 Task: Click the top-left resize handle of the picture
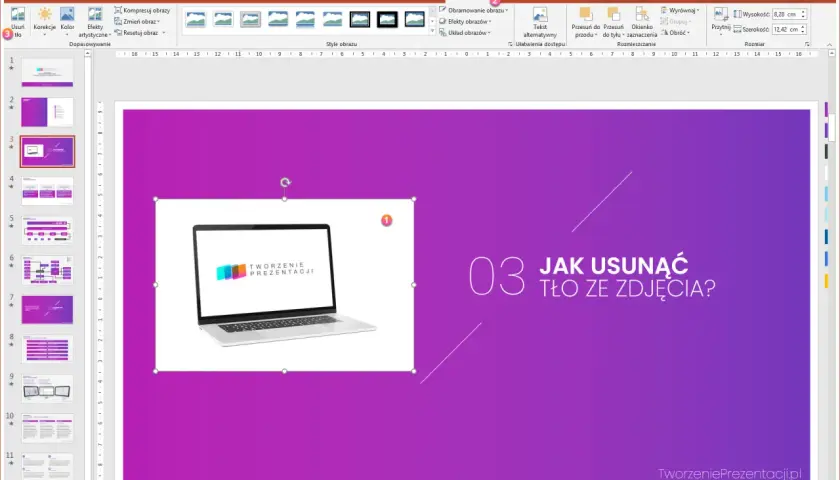155,199
